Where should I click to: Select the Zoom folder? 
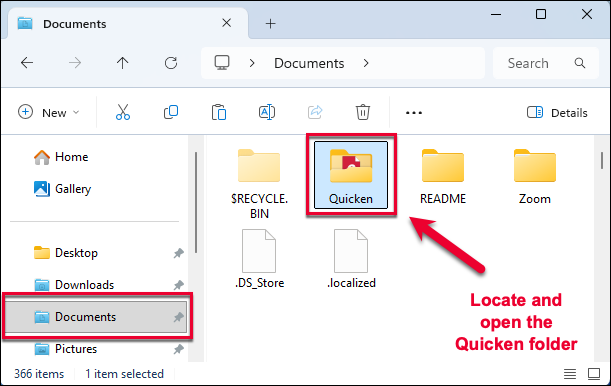click(535, 176)
